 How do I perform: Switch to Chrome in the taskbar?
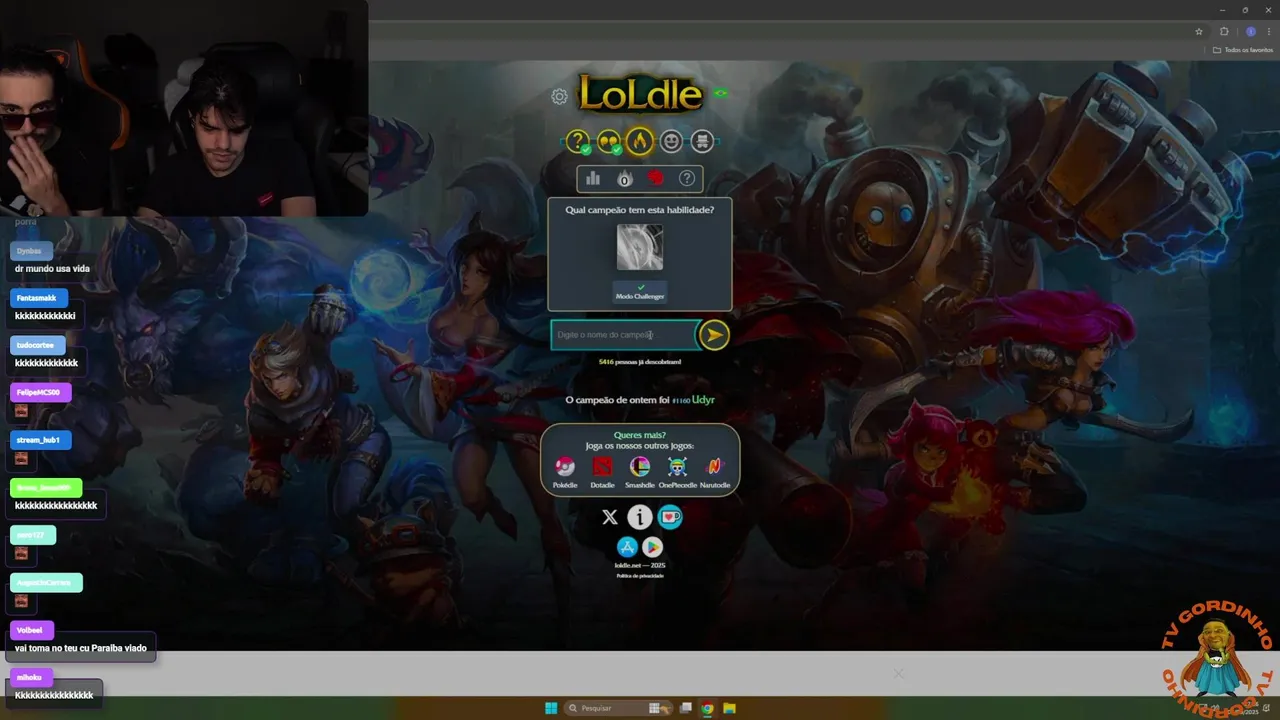click(707, 708)
